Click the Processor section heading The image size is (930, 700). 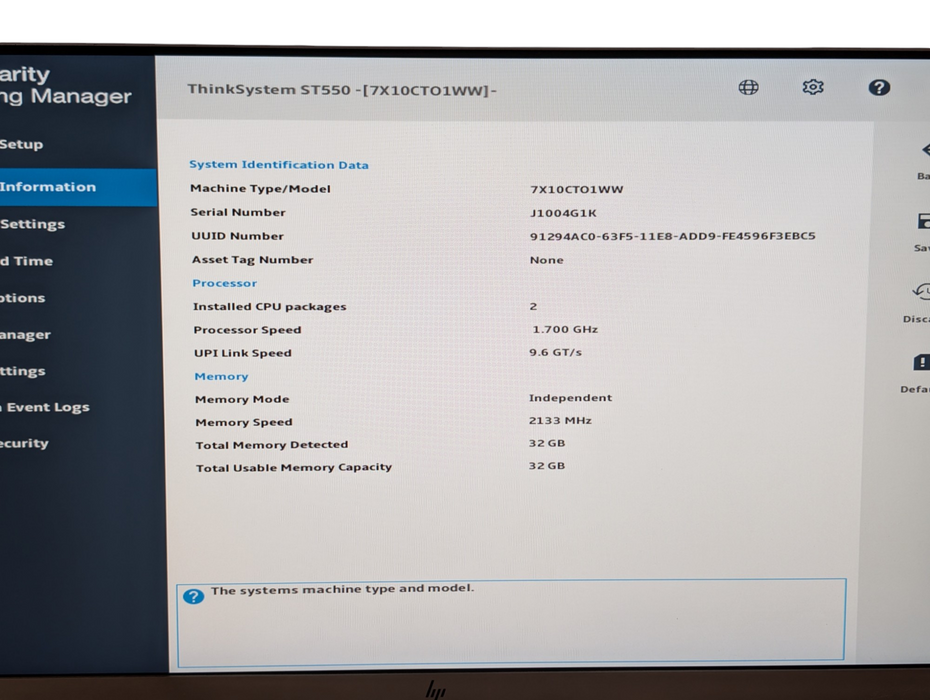coord(224,283)
